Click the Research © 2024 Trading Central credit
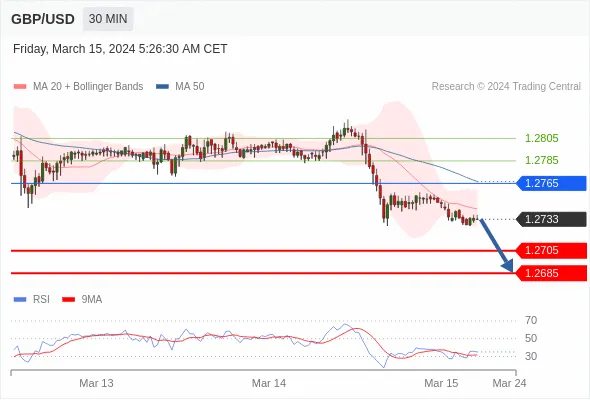This screenshot has width=590, height=400. coord(506,87)
